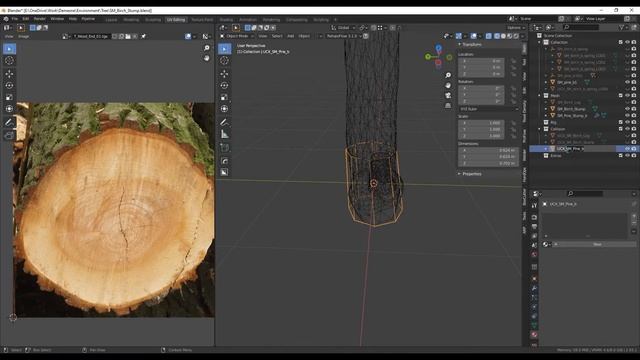This screenshot has width=640, height=360.
Task: Open the Render menu
Action: 40,19
